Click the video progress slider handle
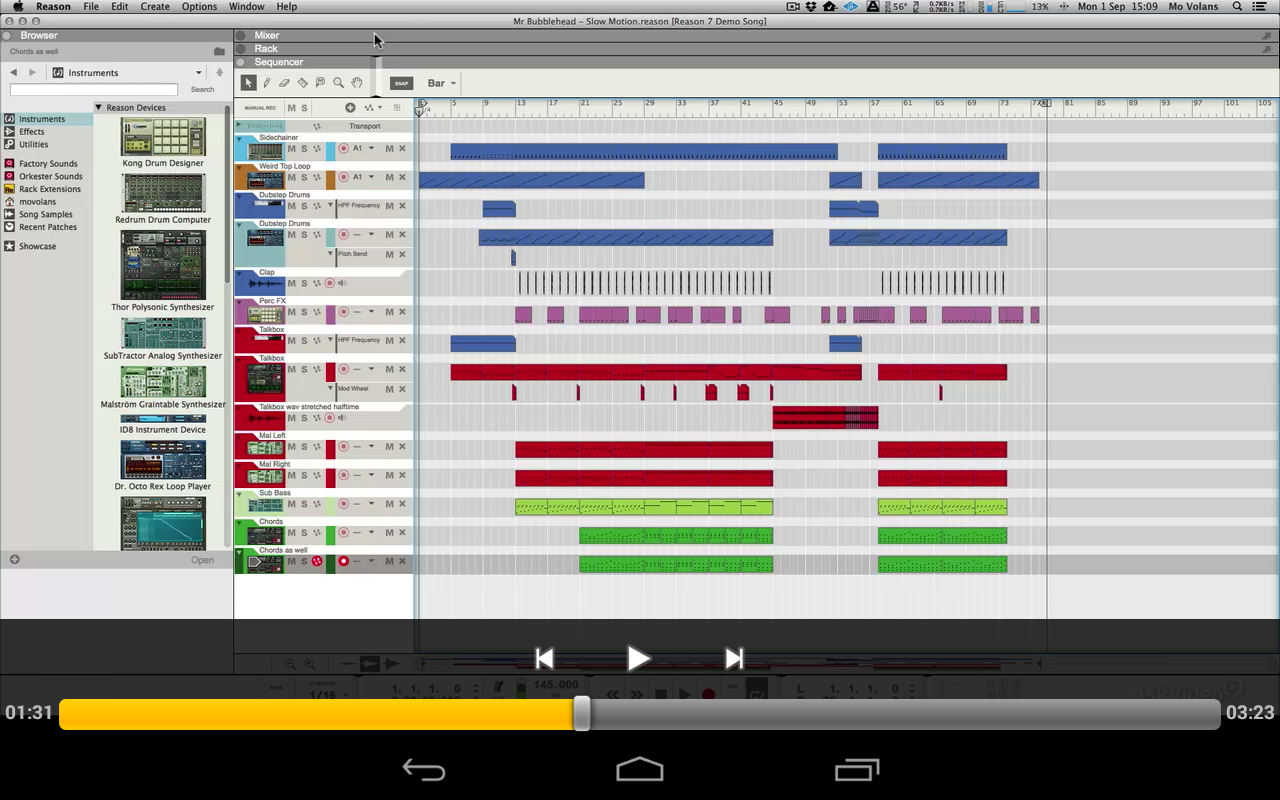The width and height of the screenshot is (1280, 800). (x=582, y=713)
